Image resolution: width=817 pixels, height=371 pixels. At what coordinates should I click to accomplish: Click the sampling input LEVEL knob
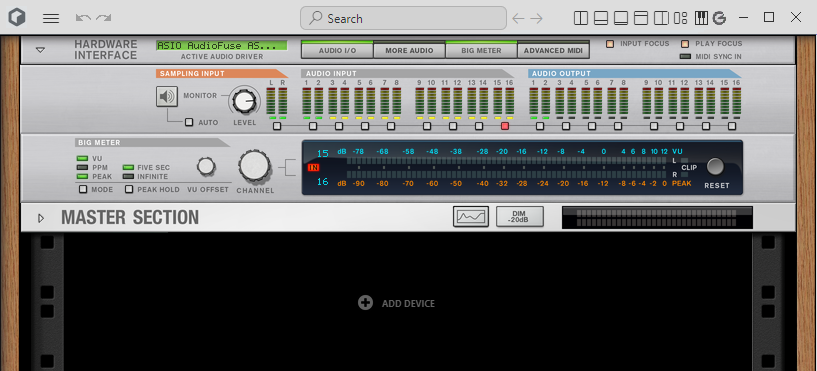(x=244, y=101)
